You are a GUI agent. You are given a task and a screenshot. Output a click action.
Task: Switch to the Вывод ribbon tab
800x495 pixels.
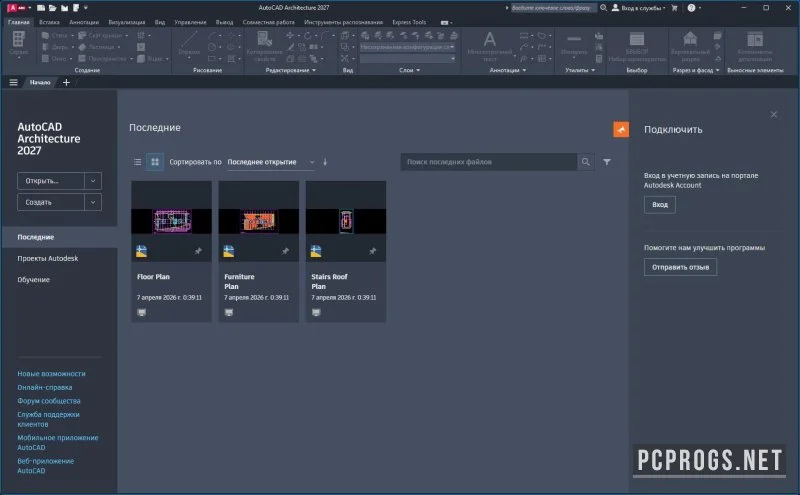[x=224, y=22]
